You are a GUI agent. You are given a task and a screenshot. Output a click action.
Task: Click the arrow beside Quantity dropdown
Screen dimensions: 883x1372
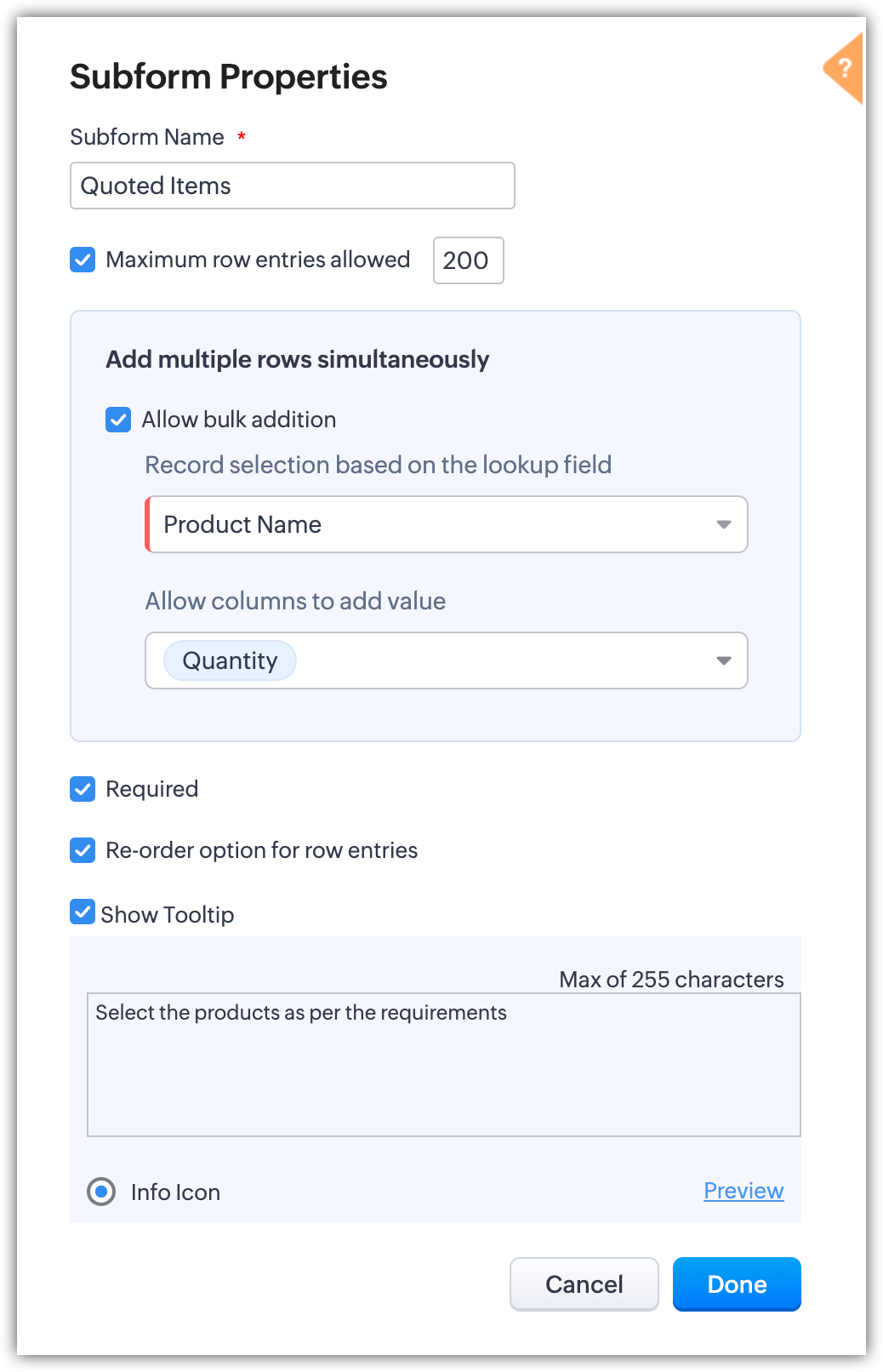(724, 660)
